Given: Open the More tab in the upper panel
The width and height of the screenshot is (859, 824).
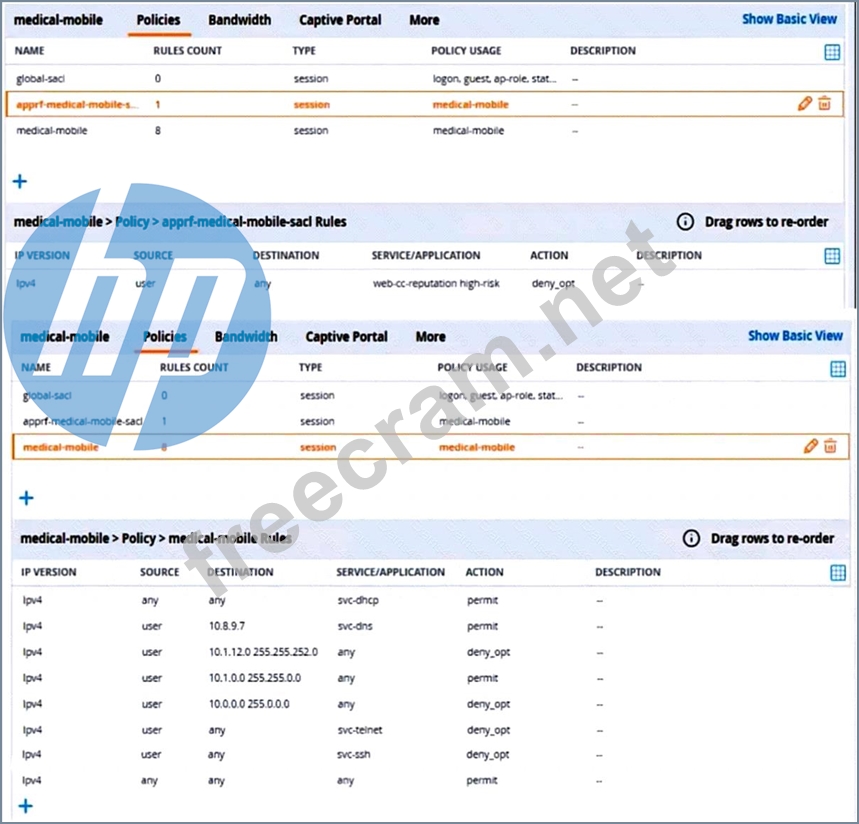Looking at the screenshot, I should pos(425,20).
